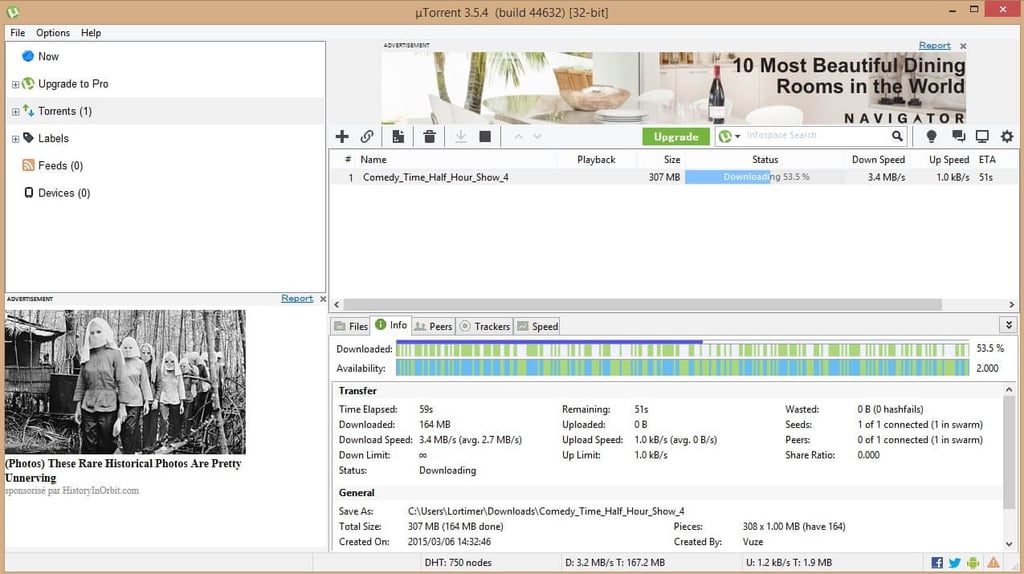
Task: Open the File menu
Action: (18, 33)
